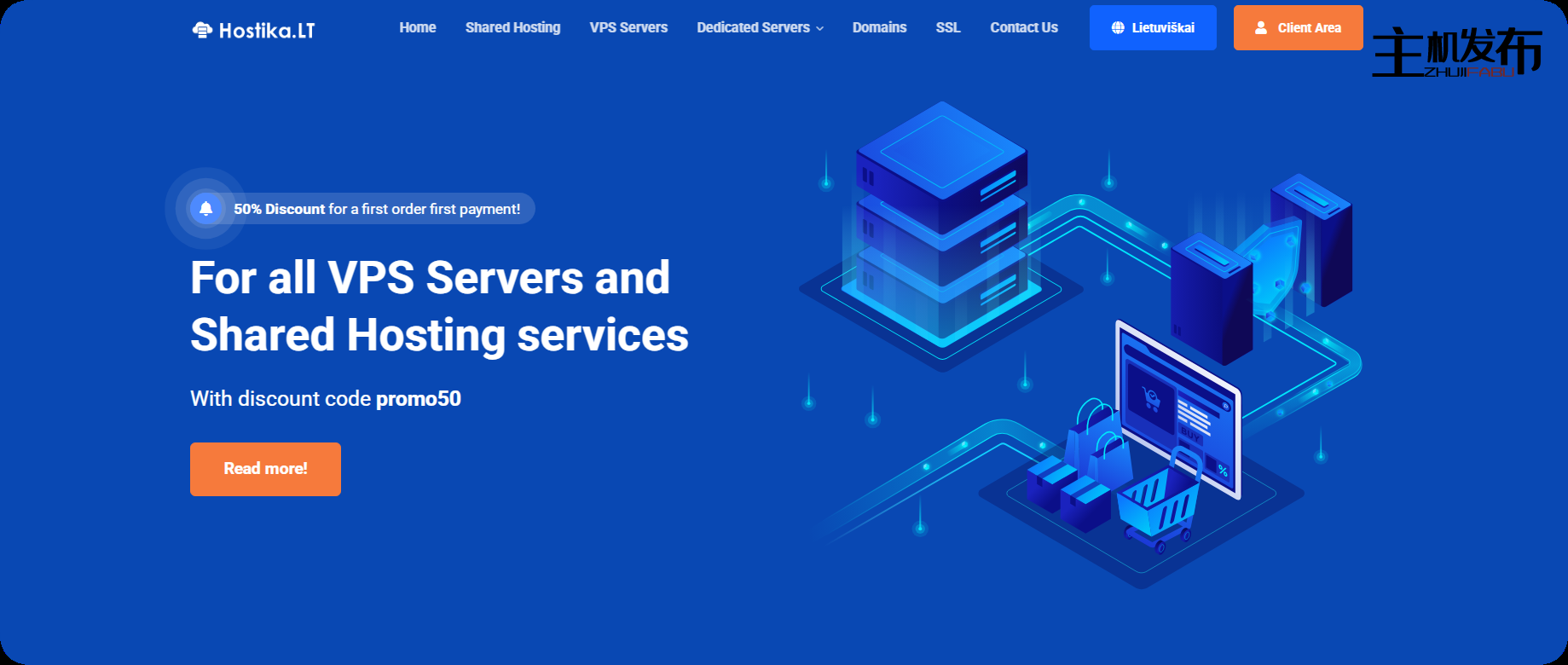This screenshot has width=1568, height=665.
Task: Select the SSL menu item
Action: (947, 28)
